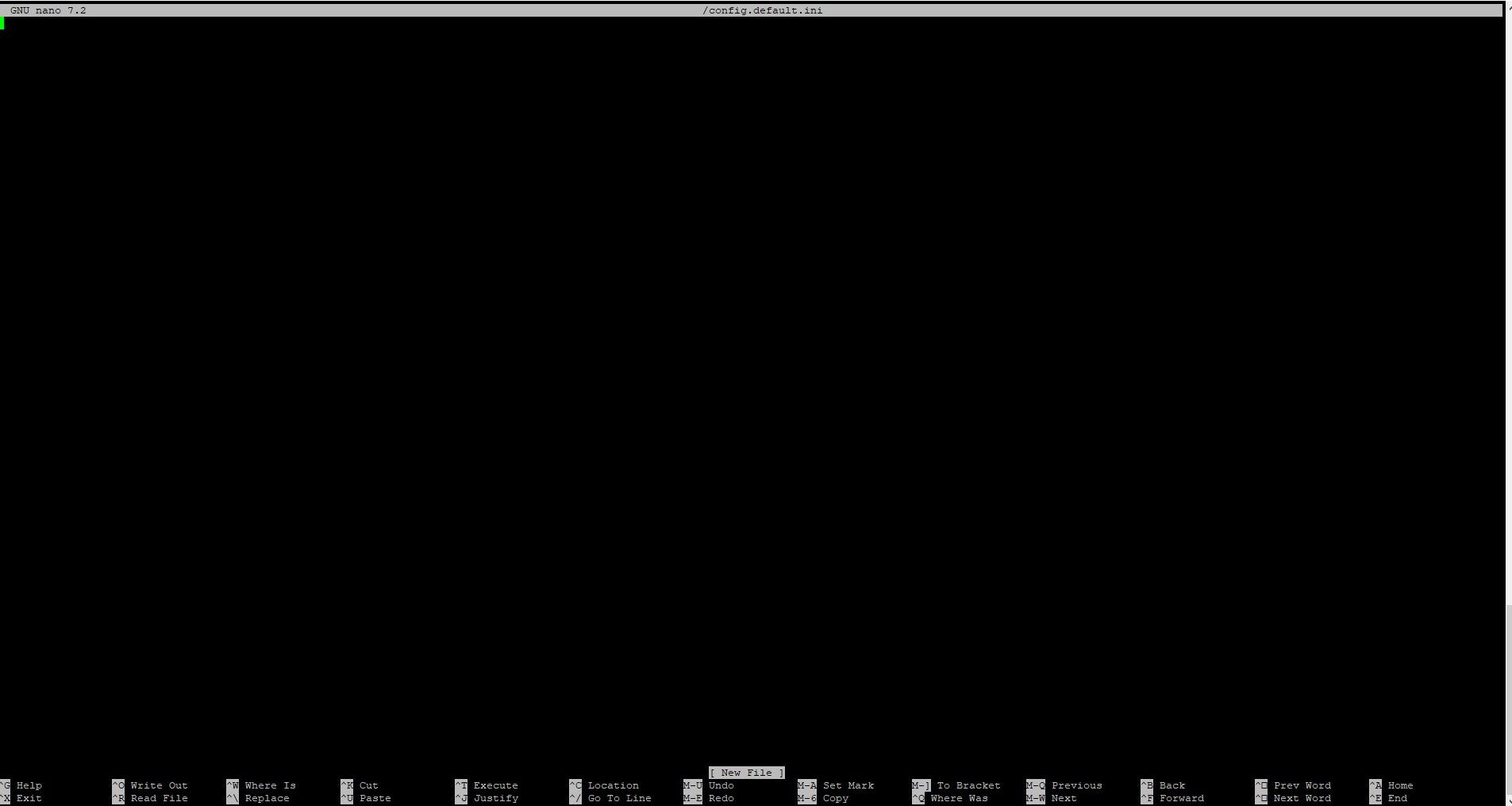Click the Help shortcut in nano footer
The height and width of the screenshot is (806, 1512).
tap(29, 785)
